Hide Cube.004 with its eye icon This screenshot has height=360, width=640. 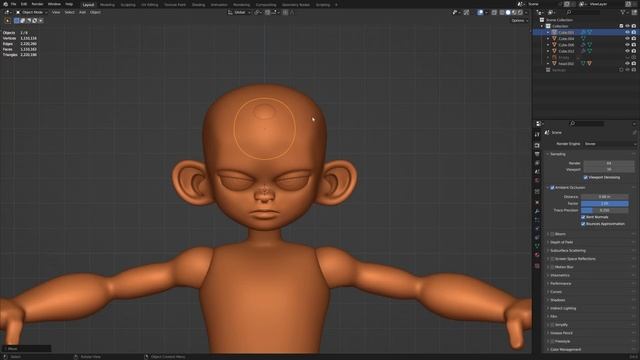[627, 39]
